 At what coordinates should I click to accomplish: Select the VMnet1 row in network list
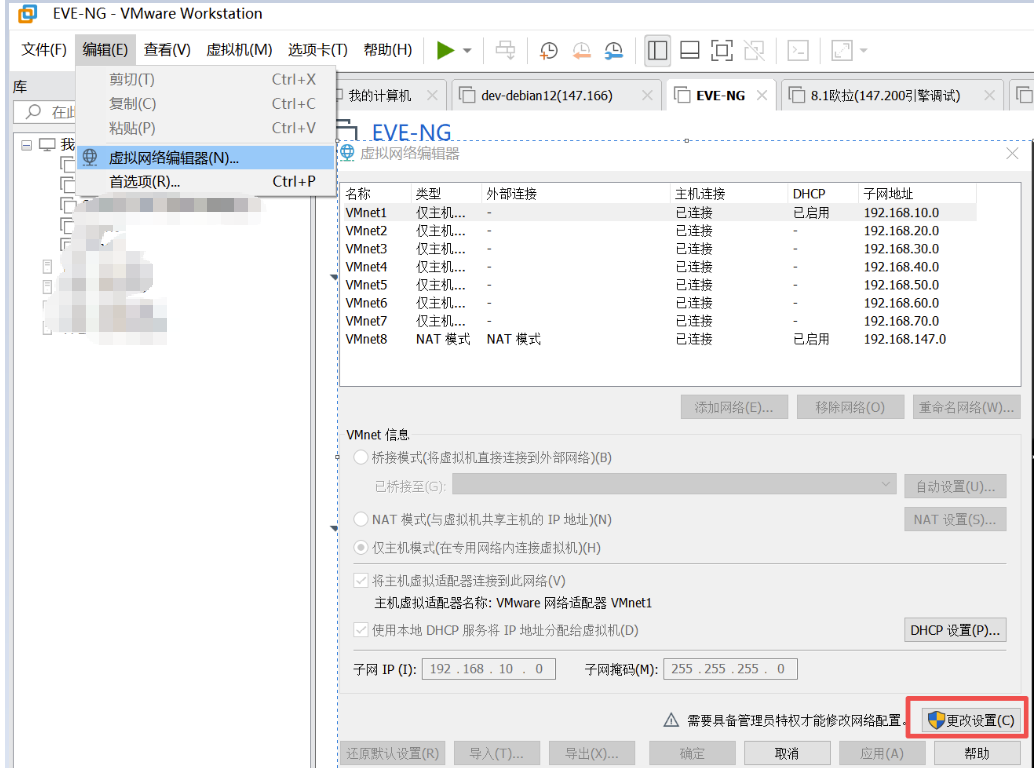658,212
